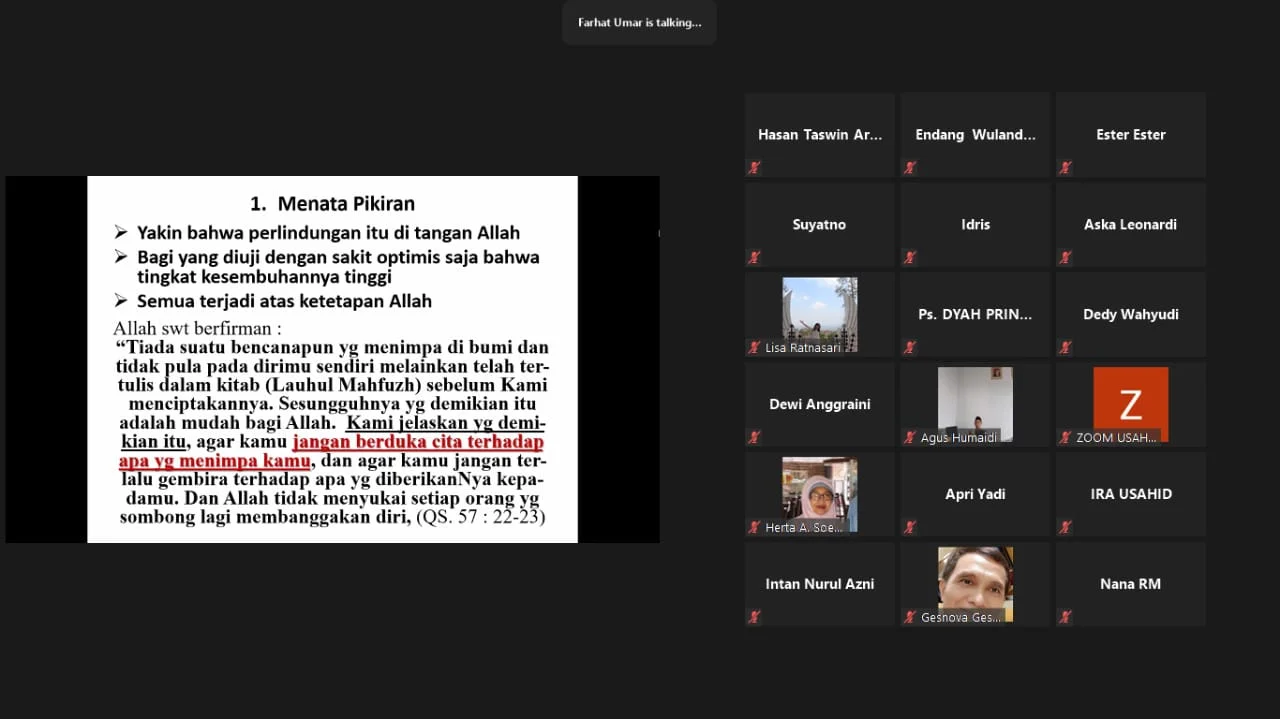
Task: Click 'Farhat Umar is talking...' indicator
Action: point(639,22)
